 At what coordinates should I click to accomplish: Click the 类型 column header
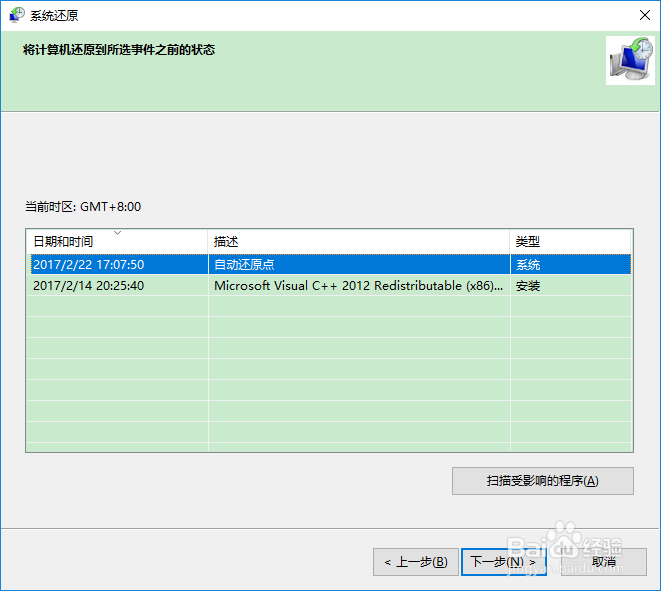pyautogui.click(x=570, y=242)
